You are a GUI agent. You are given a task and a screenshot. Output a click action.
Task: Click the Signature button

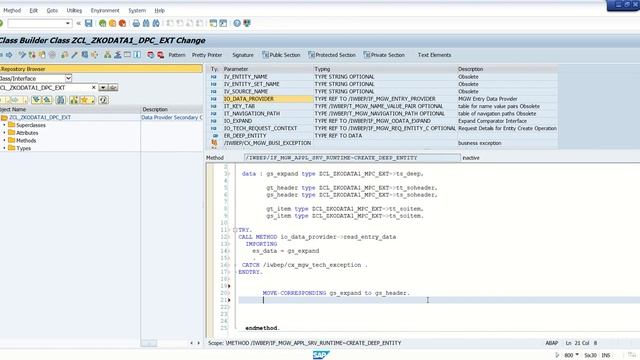point(243,55)
